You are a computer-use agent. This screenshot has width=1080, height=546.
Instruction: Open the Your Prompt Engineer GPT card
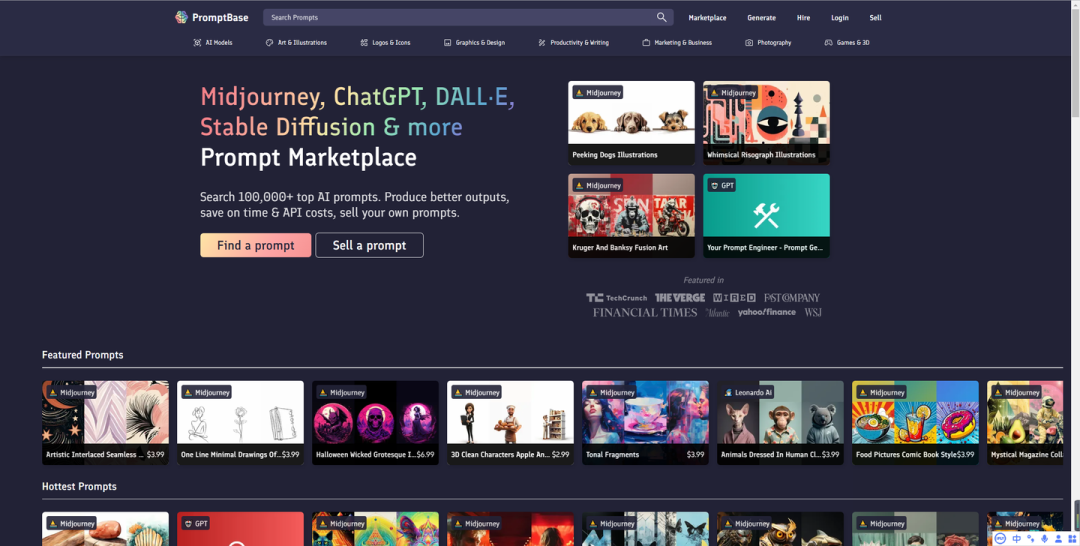tap(766, 216)
